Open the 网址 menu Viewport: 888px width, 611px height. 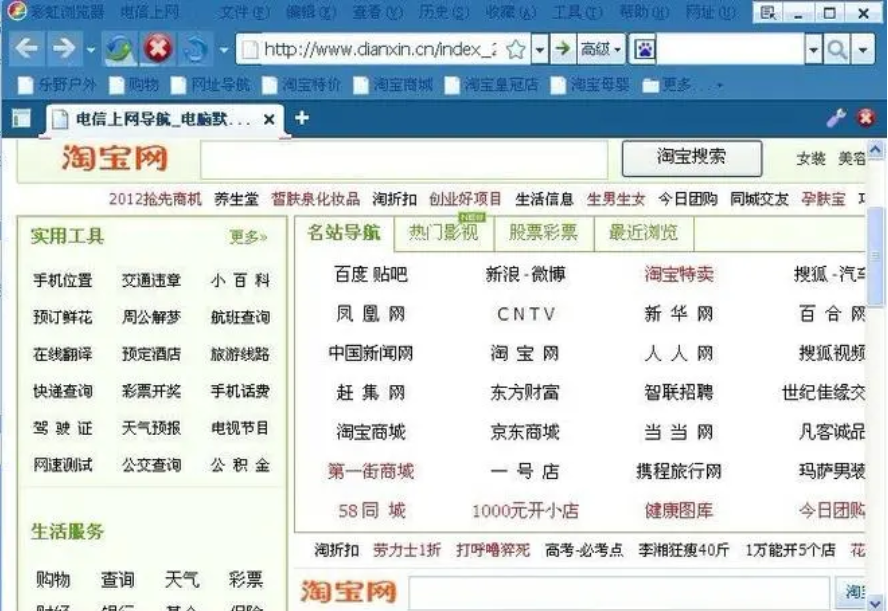pos(711,12)
